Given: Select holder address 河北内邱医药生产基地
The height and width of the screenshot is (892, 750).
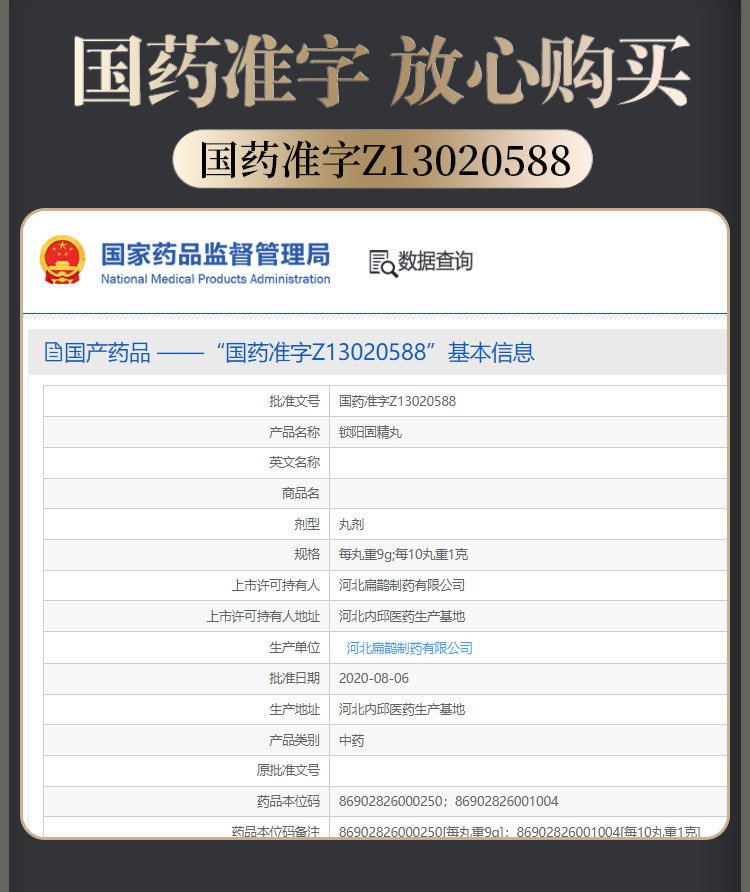Looking at the screenshot, I should pos(402,616).
